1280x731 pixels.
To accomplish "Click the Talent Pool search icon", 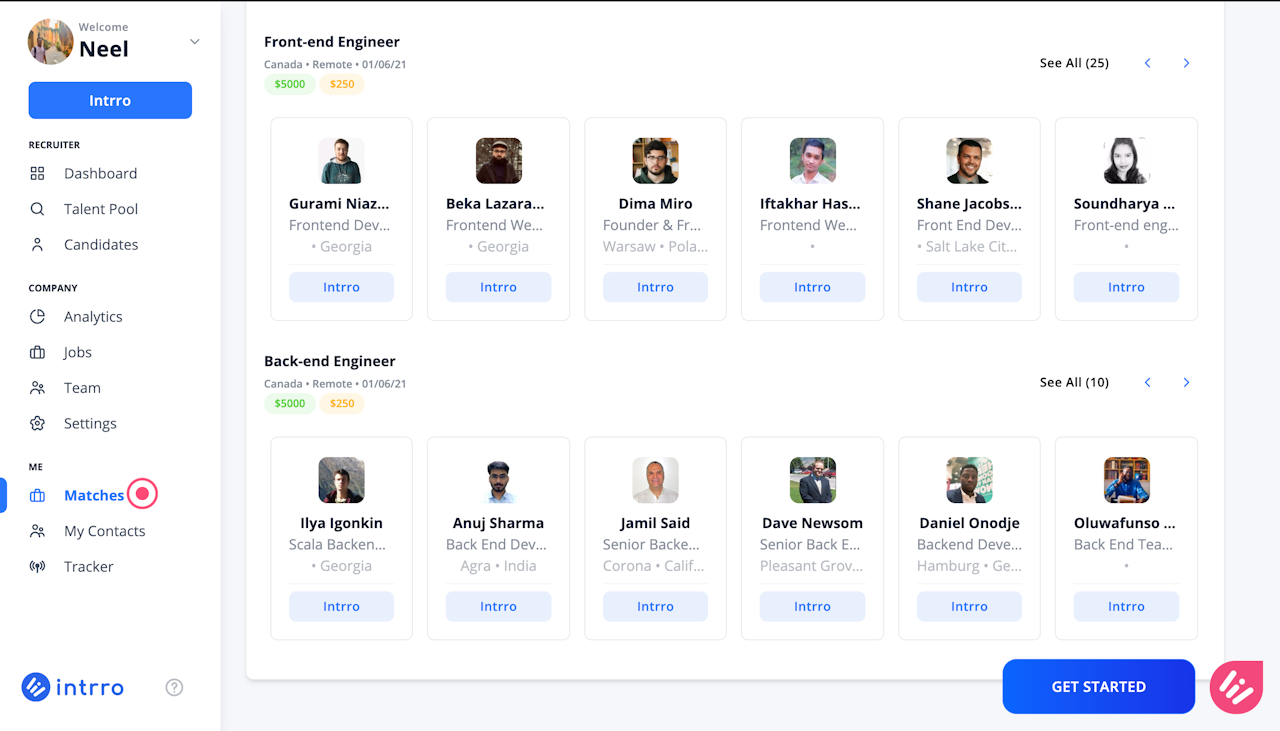I will click(x=38, y=209).
